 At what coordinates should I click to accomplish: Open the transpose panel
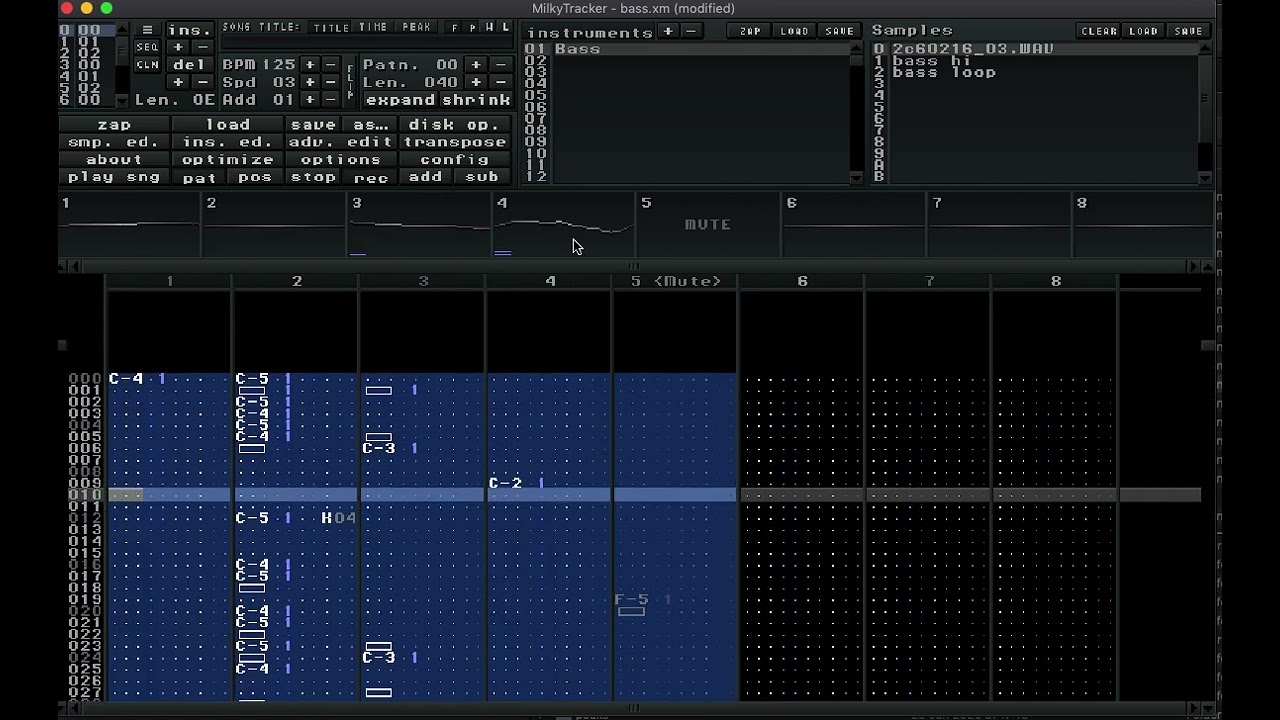point(455,142)
